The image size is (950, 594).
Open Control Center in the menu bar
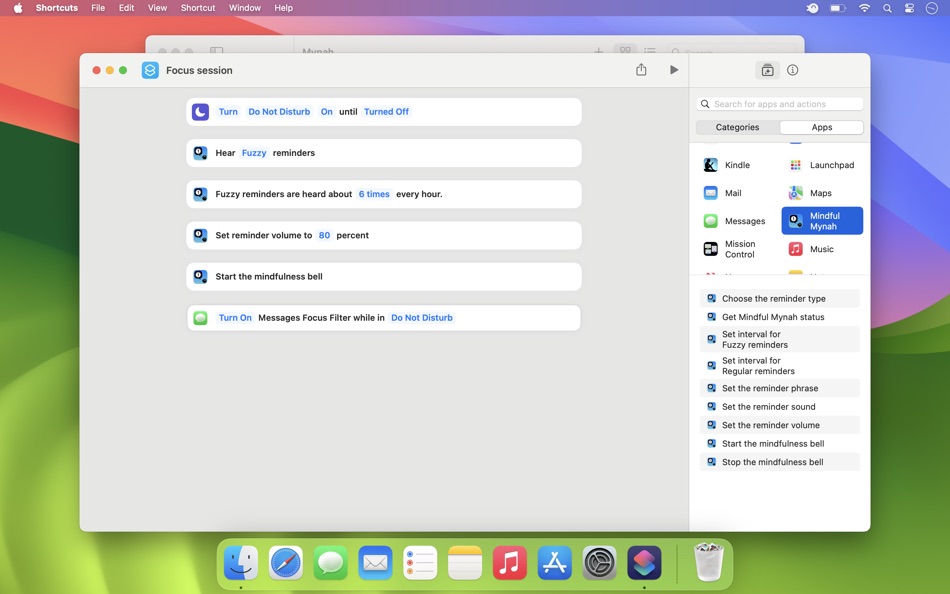(x=909, y=8)
